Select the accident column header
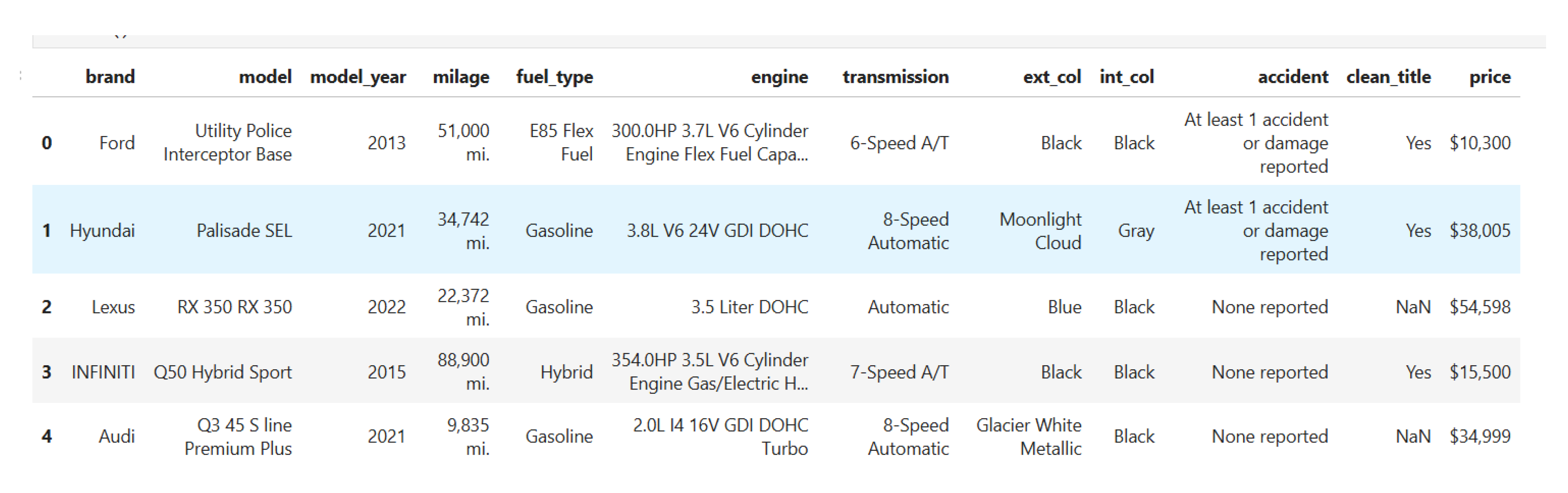This screenshot has width=1568, height=493. 1292,77
